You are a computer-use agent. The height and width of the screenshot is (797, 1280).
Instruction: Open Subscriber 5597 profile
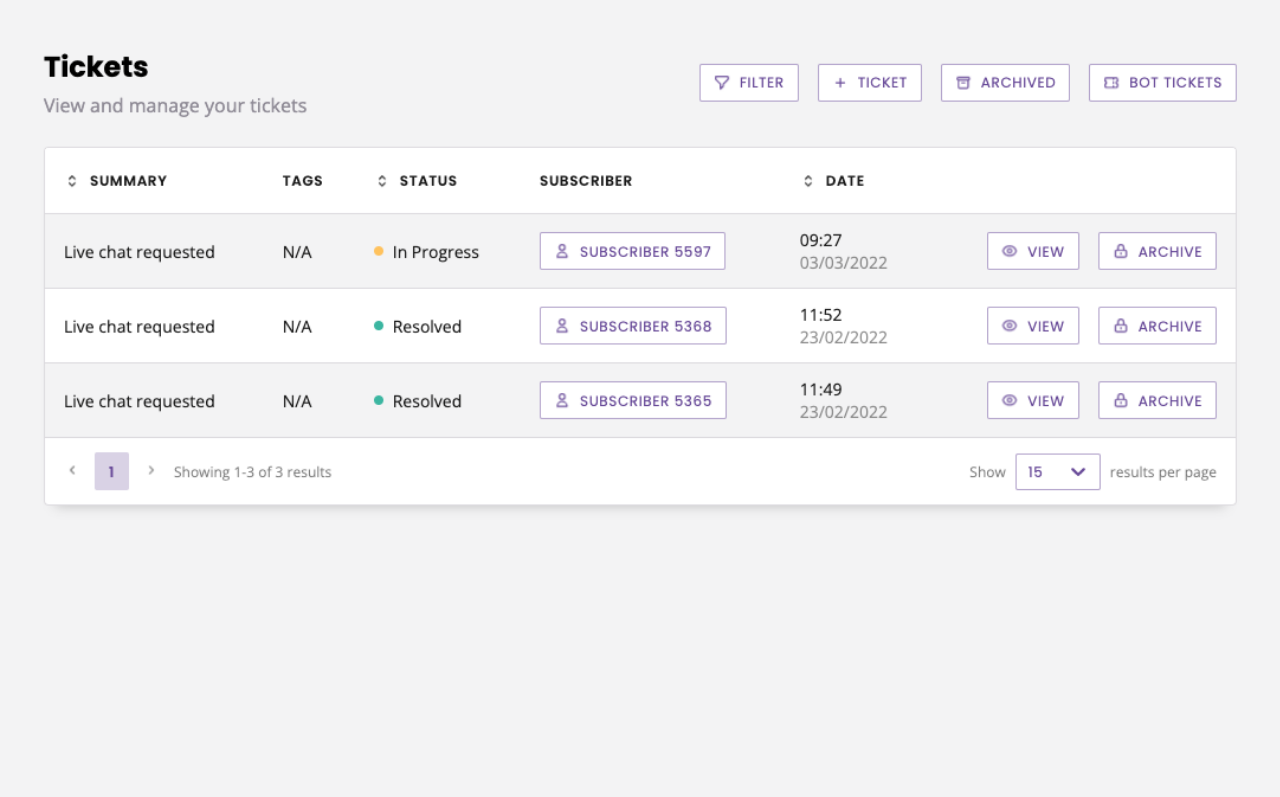(x=633, y=252)
